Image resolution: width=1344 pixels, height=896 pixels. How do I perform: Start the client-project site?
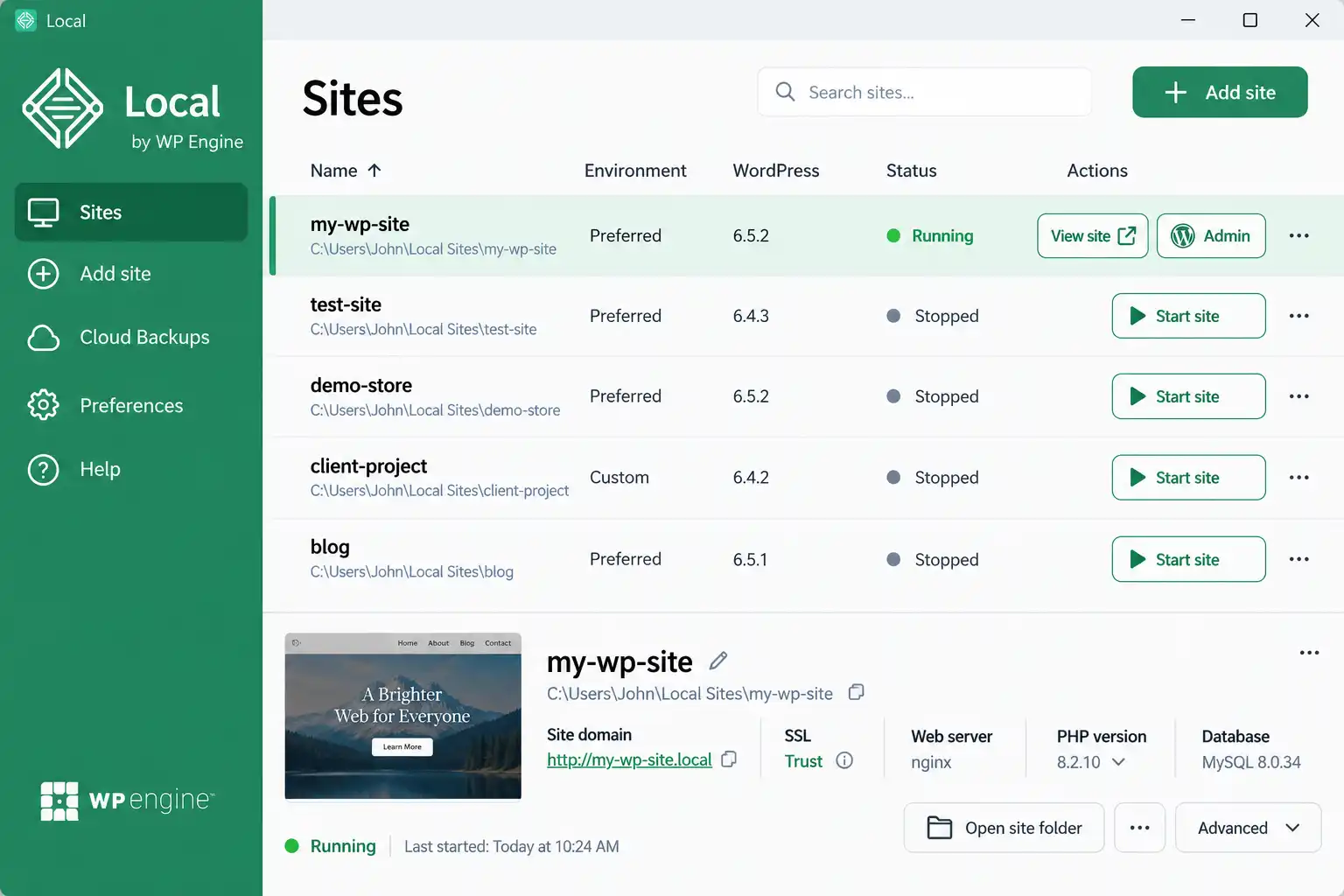pyautogui.click(x=1188, y=478)
